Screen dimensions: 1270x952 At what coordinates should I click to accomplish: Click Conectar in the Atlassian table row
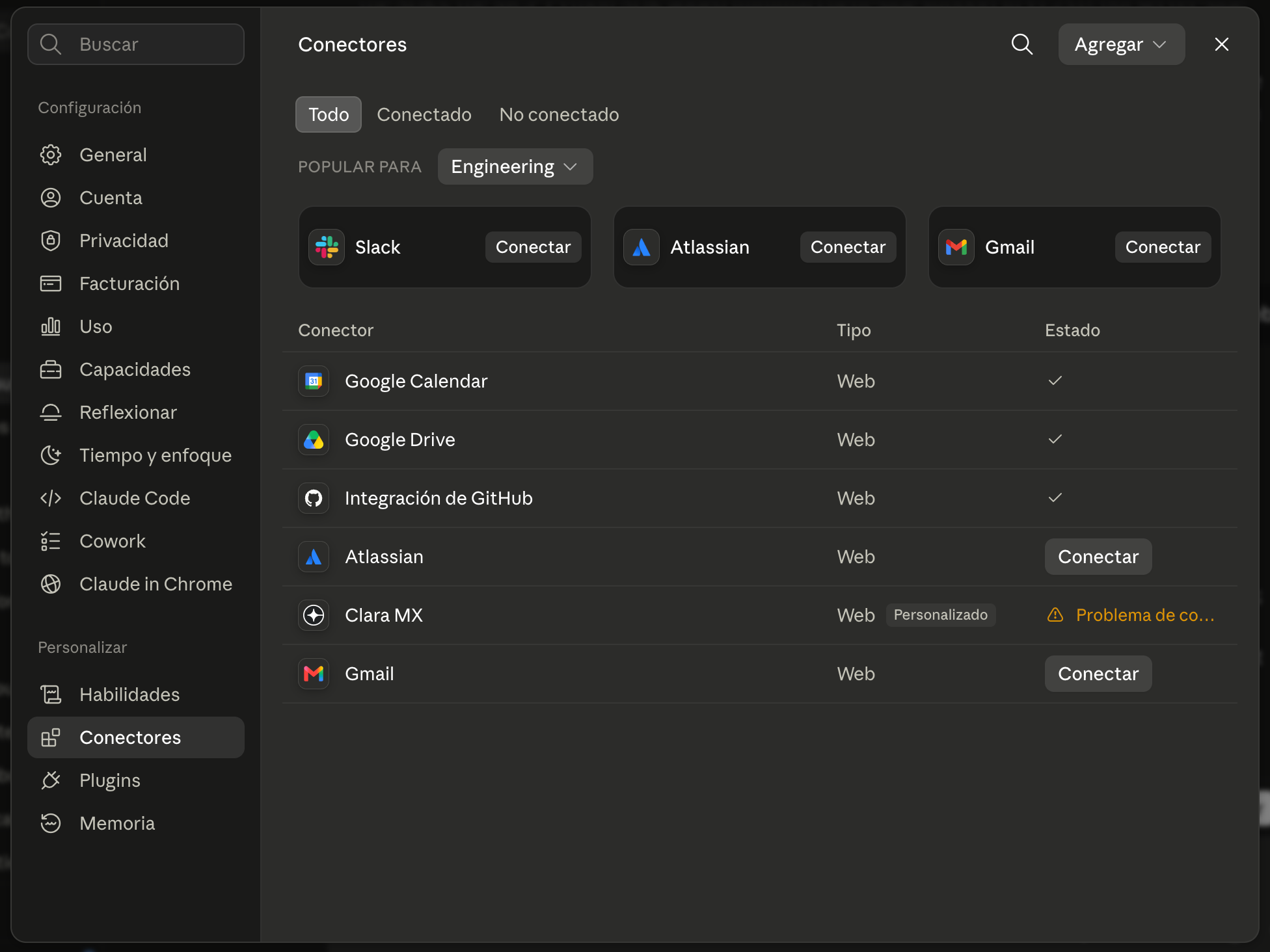click(1098, 557)
